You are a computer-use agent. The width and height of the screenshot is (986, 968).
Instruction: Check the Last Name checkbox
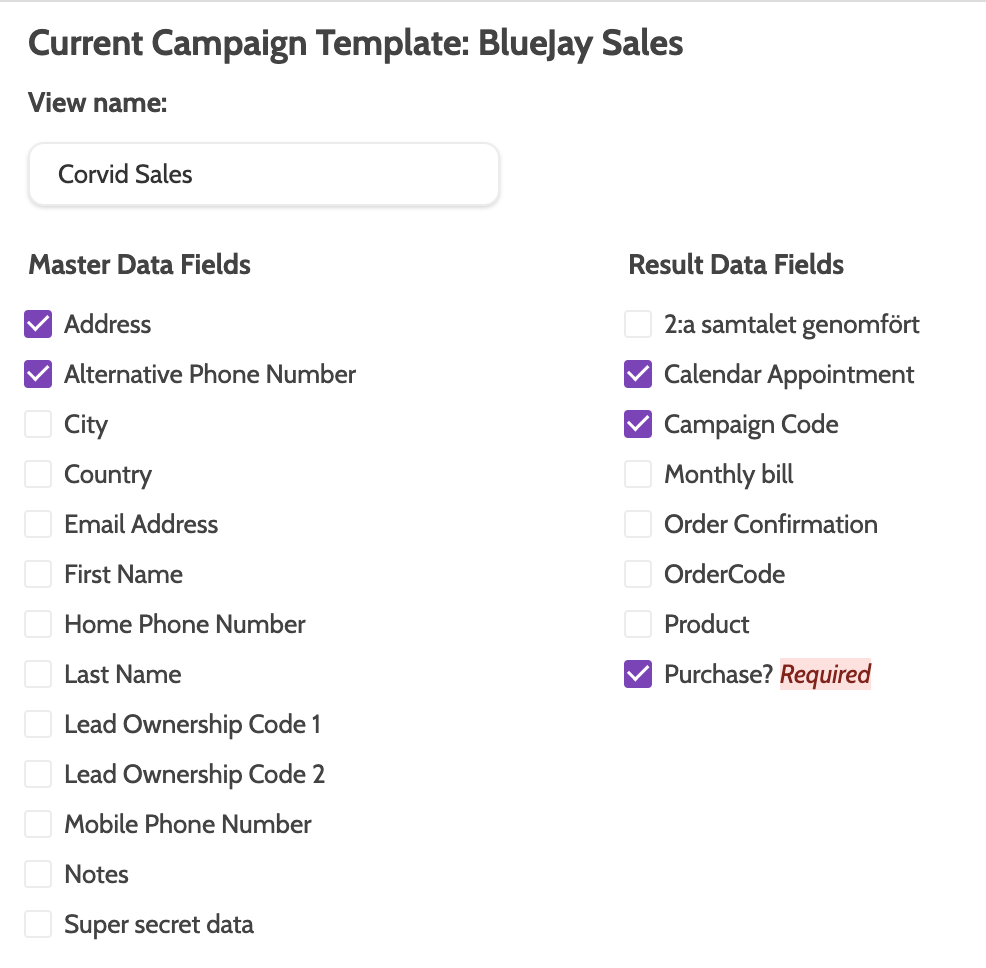point(38,674)
